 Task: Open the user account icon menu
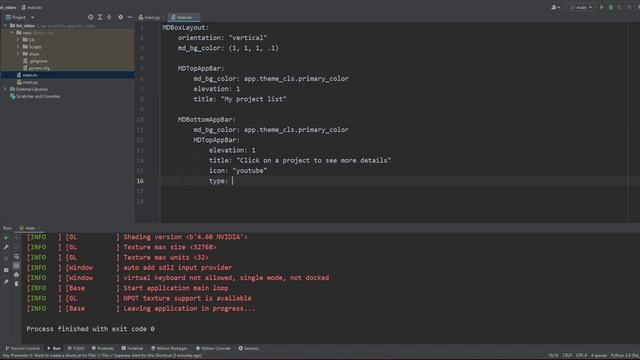tap(555, 7)
